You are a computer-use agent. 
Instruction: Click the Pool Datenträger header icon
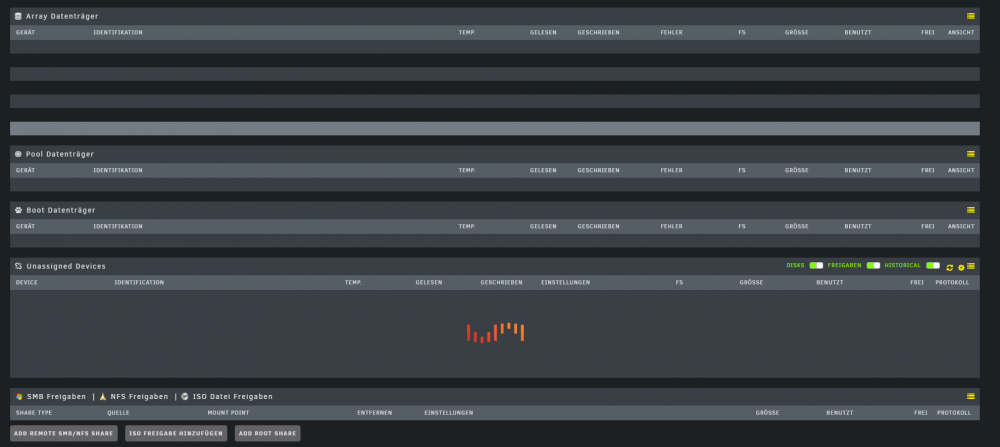point(18,154)
